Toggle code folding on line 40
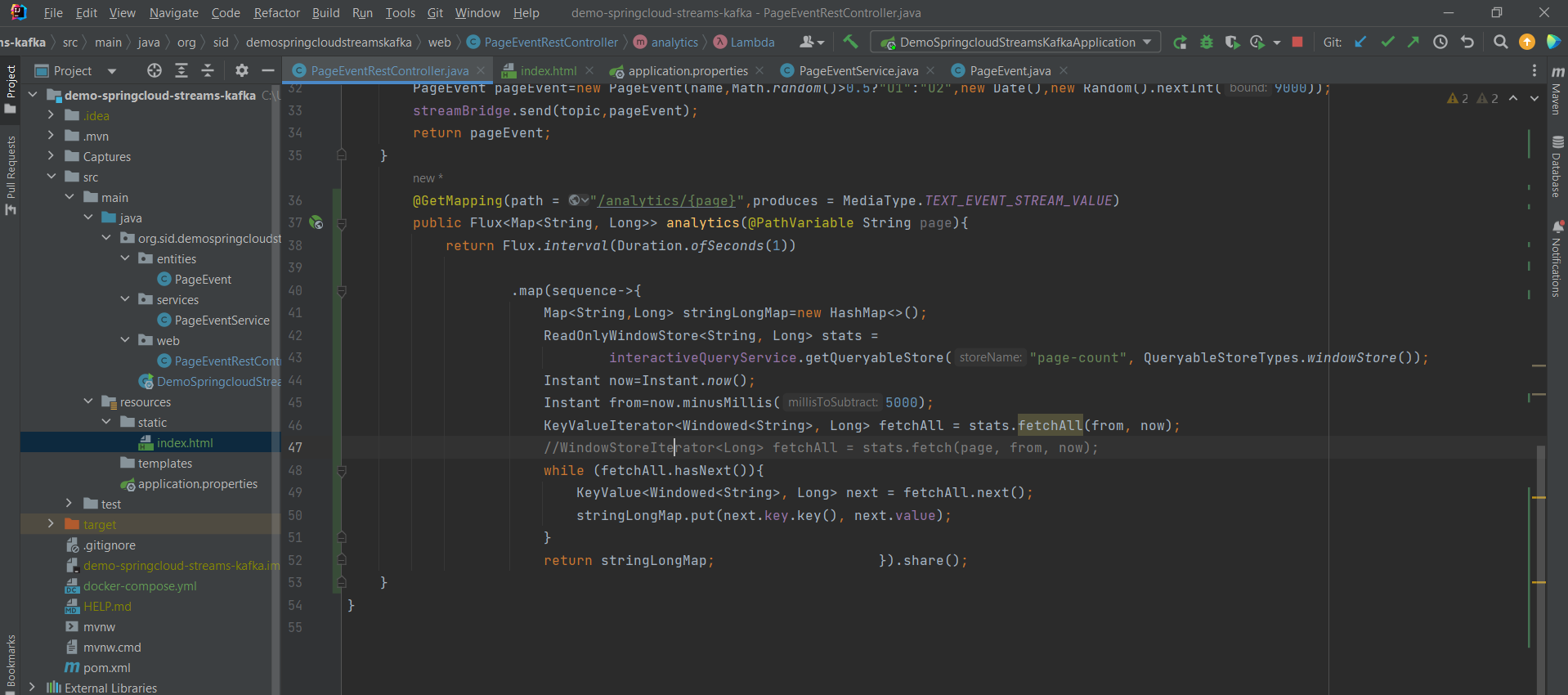Image resolution: width=1568 pixels, height=695 pixels. coord(342,290)
